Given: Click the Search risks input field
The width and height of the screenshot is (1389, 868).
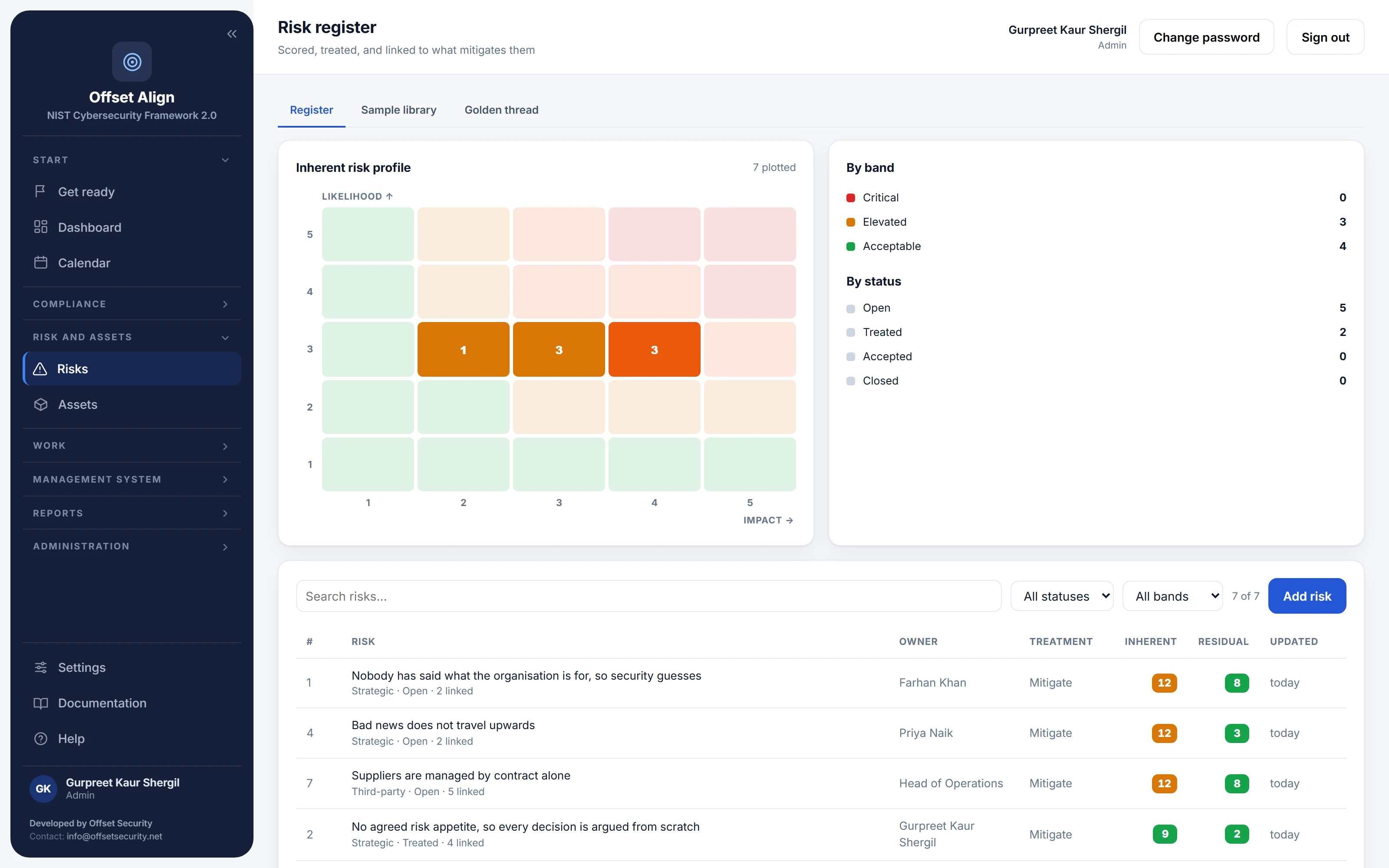Looking at the screenshot, I should (648, 596).
